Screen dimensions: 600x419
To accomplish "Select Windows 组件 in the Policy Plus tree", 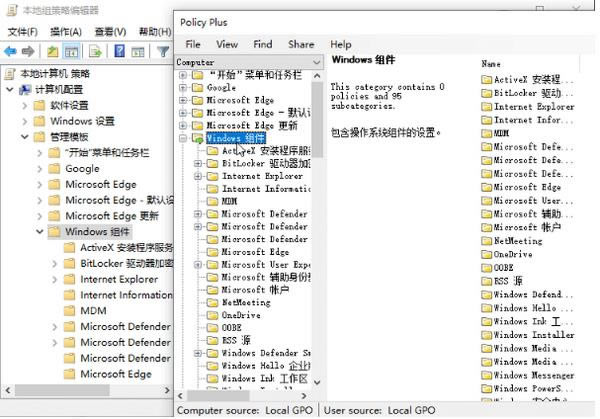I will (x=235, y=138).
